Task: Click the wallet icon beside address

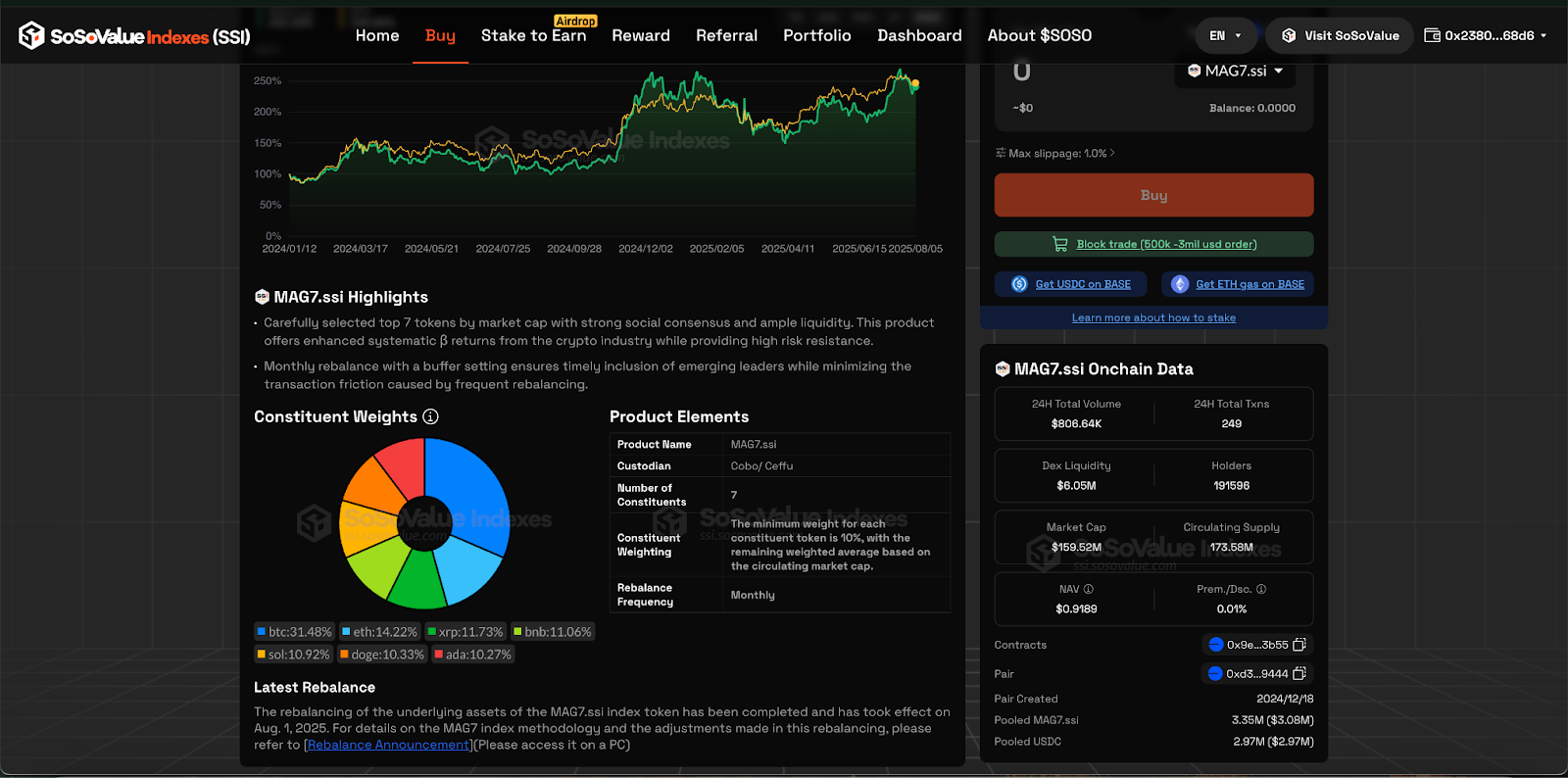Action: pos(1432,35)
